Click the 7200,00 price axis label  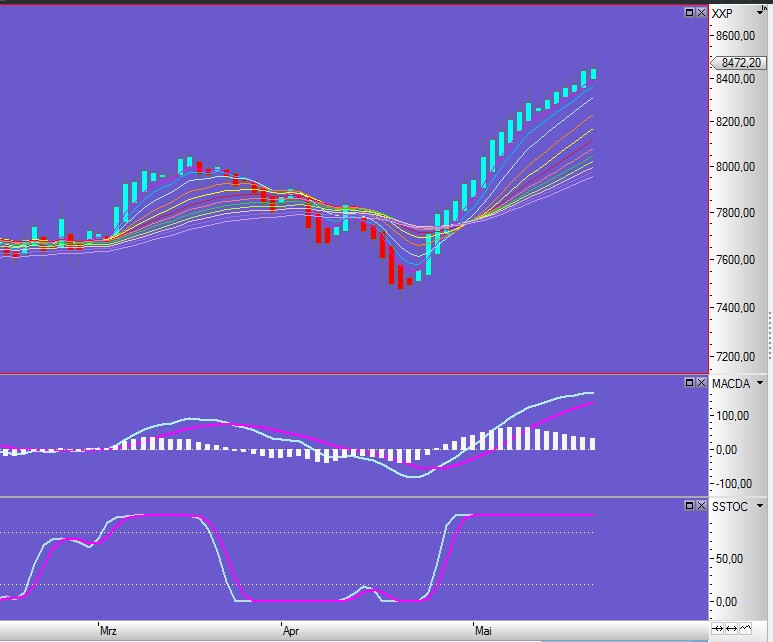pos(736,356)
